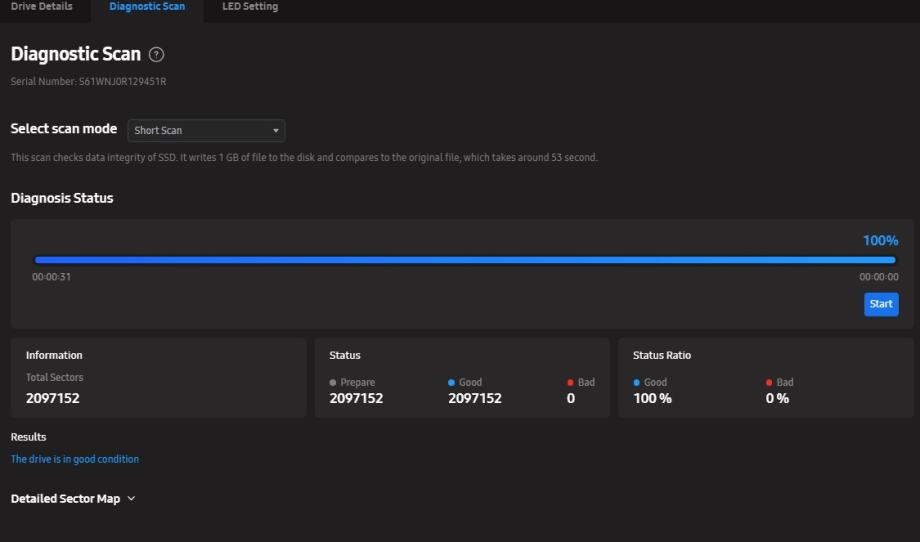
Task: Click 'The drive is in good condition' link
Action: (x=75, y=459)
